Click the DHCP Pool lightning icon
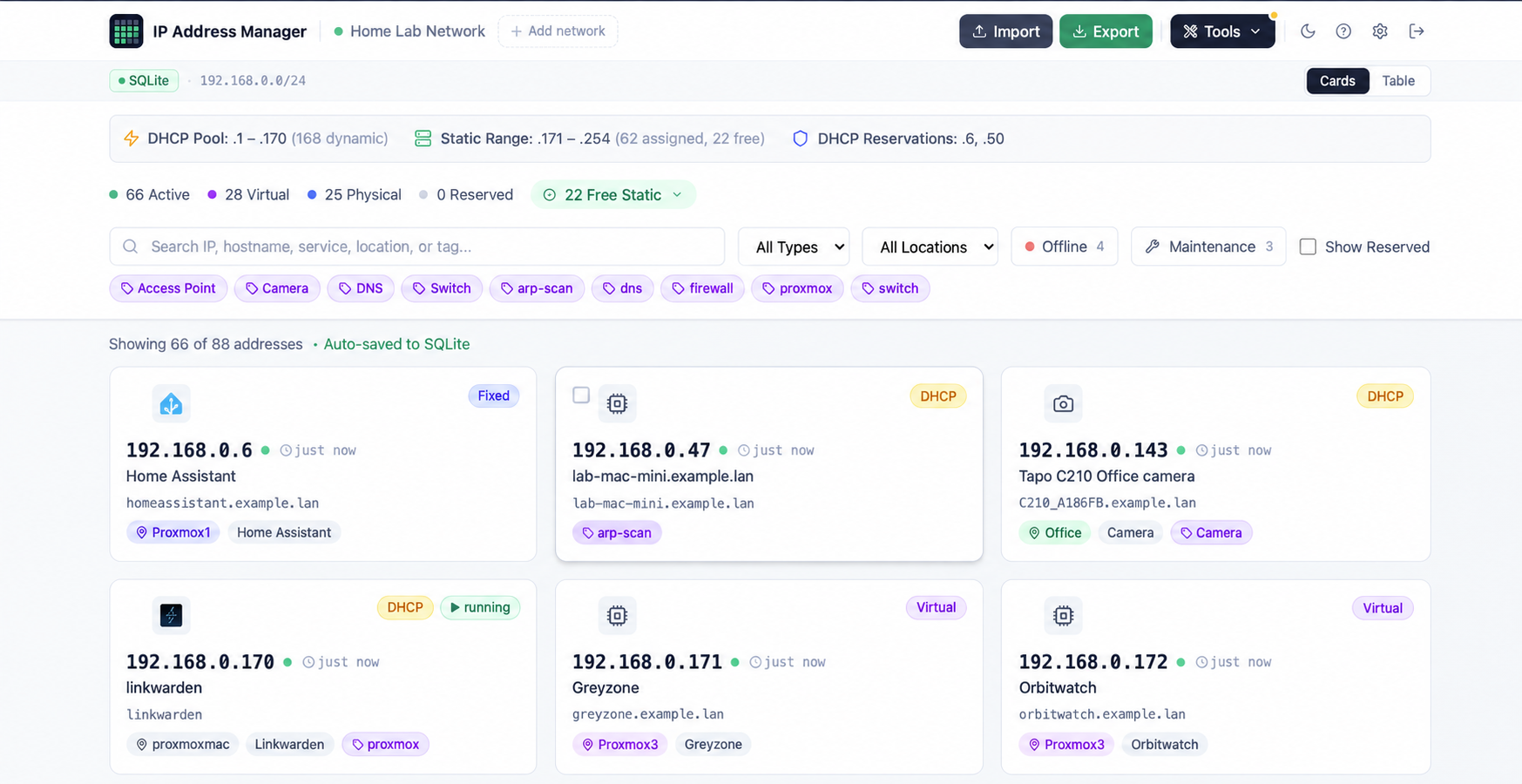This screenshot has width=1522, height=784. pyautogui.click(x=132, y=139)
